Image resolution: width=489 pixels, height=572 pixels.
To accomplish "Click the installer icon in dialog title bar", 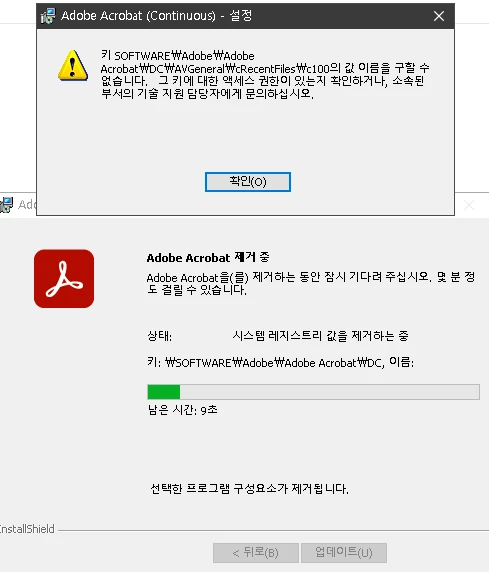I will [48, 16].
